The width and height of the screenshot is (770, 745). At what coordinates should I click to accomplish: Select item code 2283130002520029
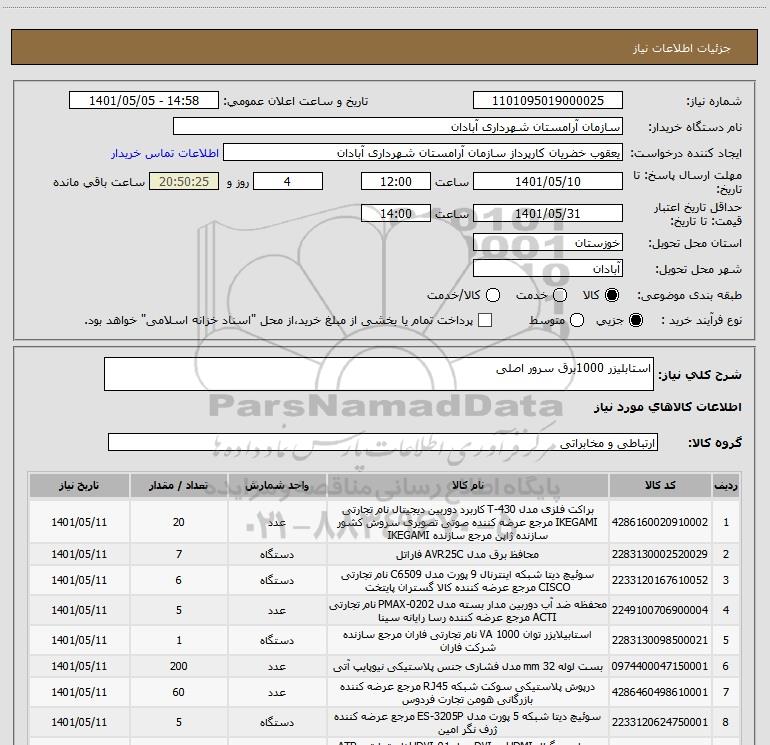(x=660, y=554)
